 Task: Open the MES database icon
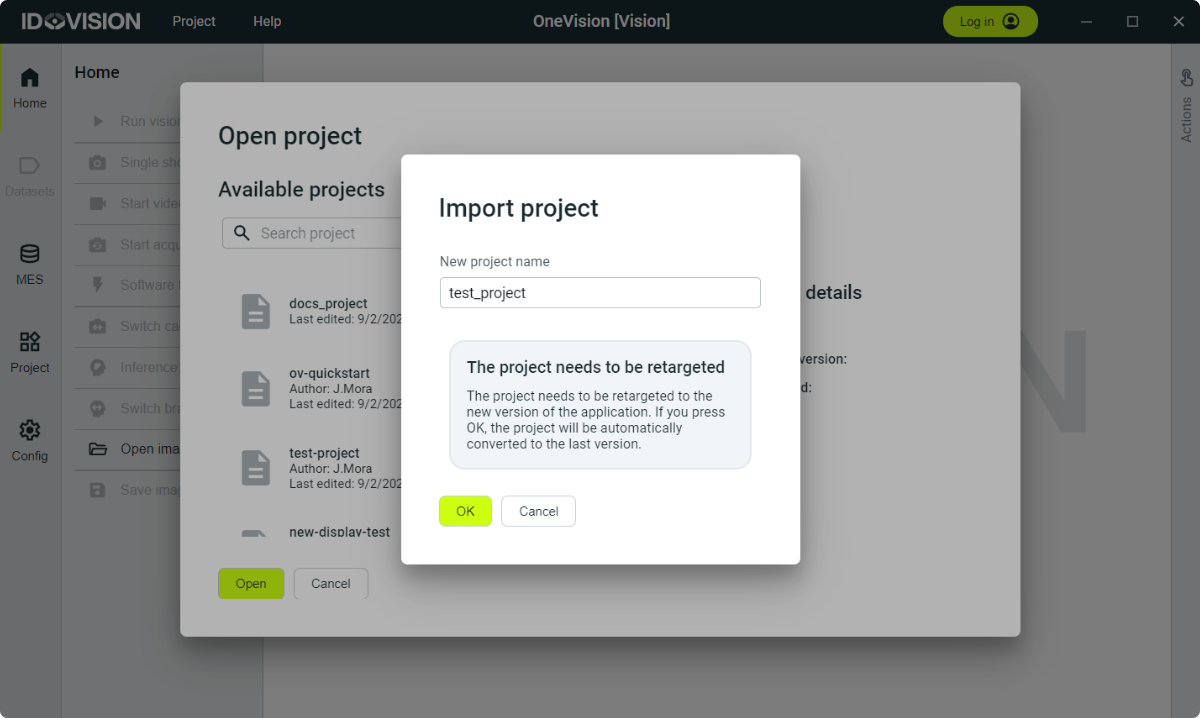[x=30, y=254]
